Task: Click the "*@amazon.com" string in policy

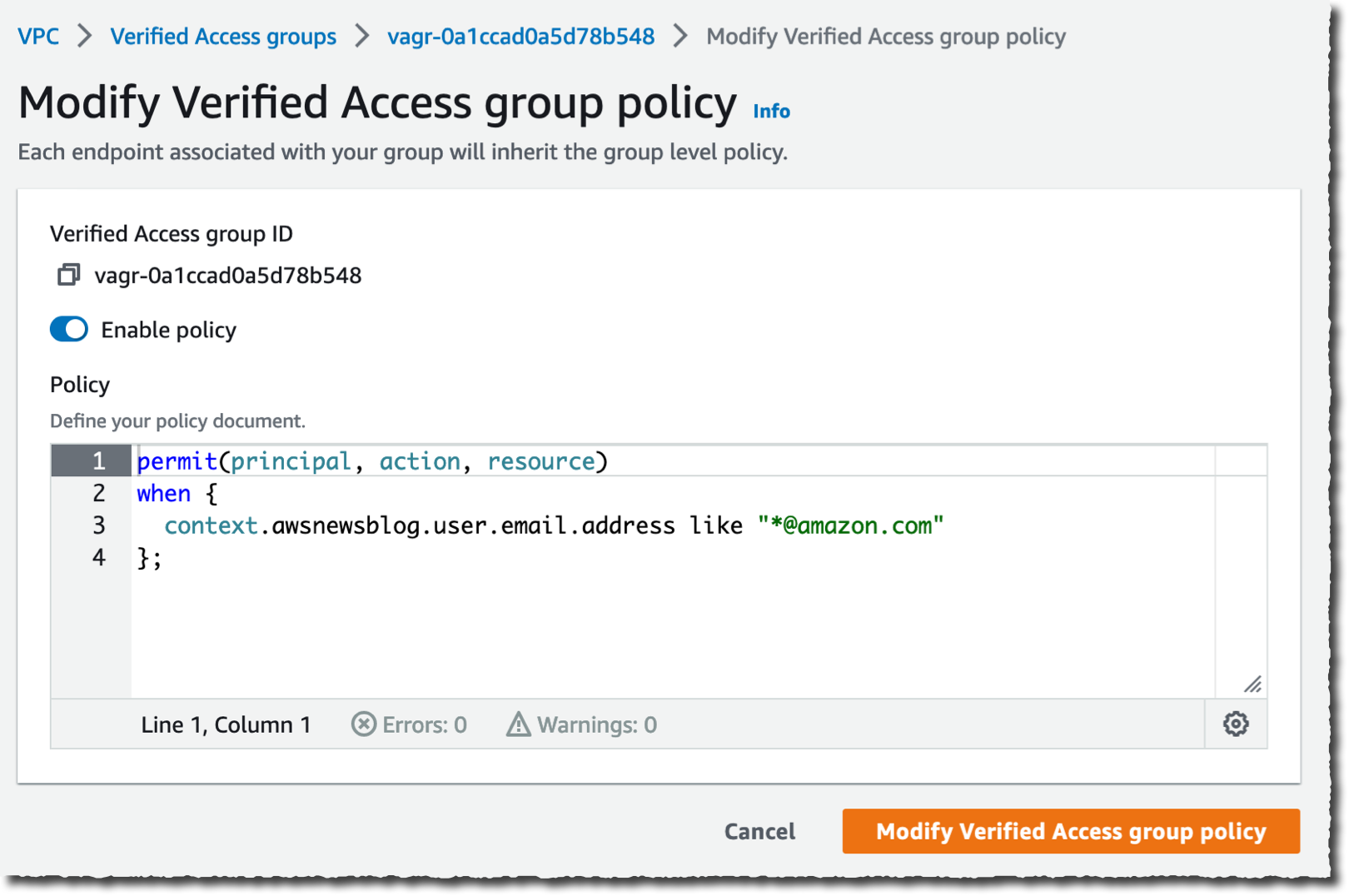Action: pyautogui.click(x=850, y=525)
